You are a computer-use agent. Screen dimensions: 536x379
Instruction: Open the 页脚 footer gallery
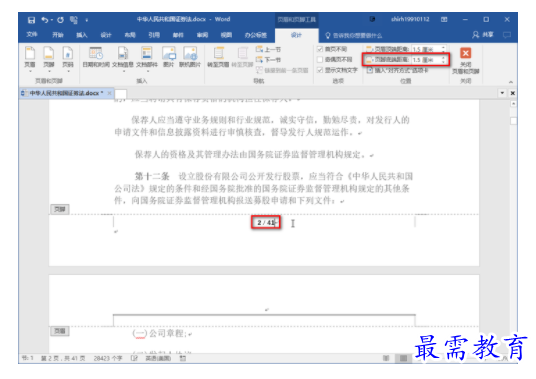click(49, 59)
